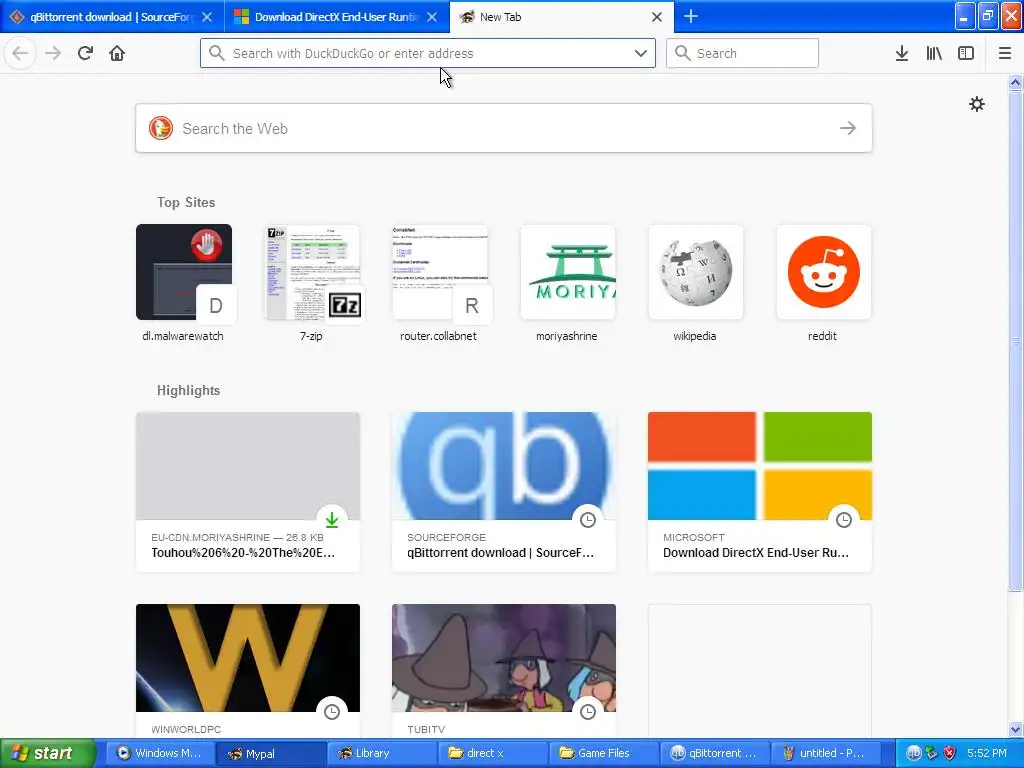The image size is (1024, 768).
Task: Go back using the back arrow
Action: tap(20, 54)
